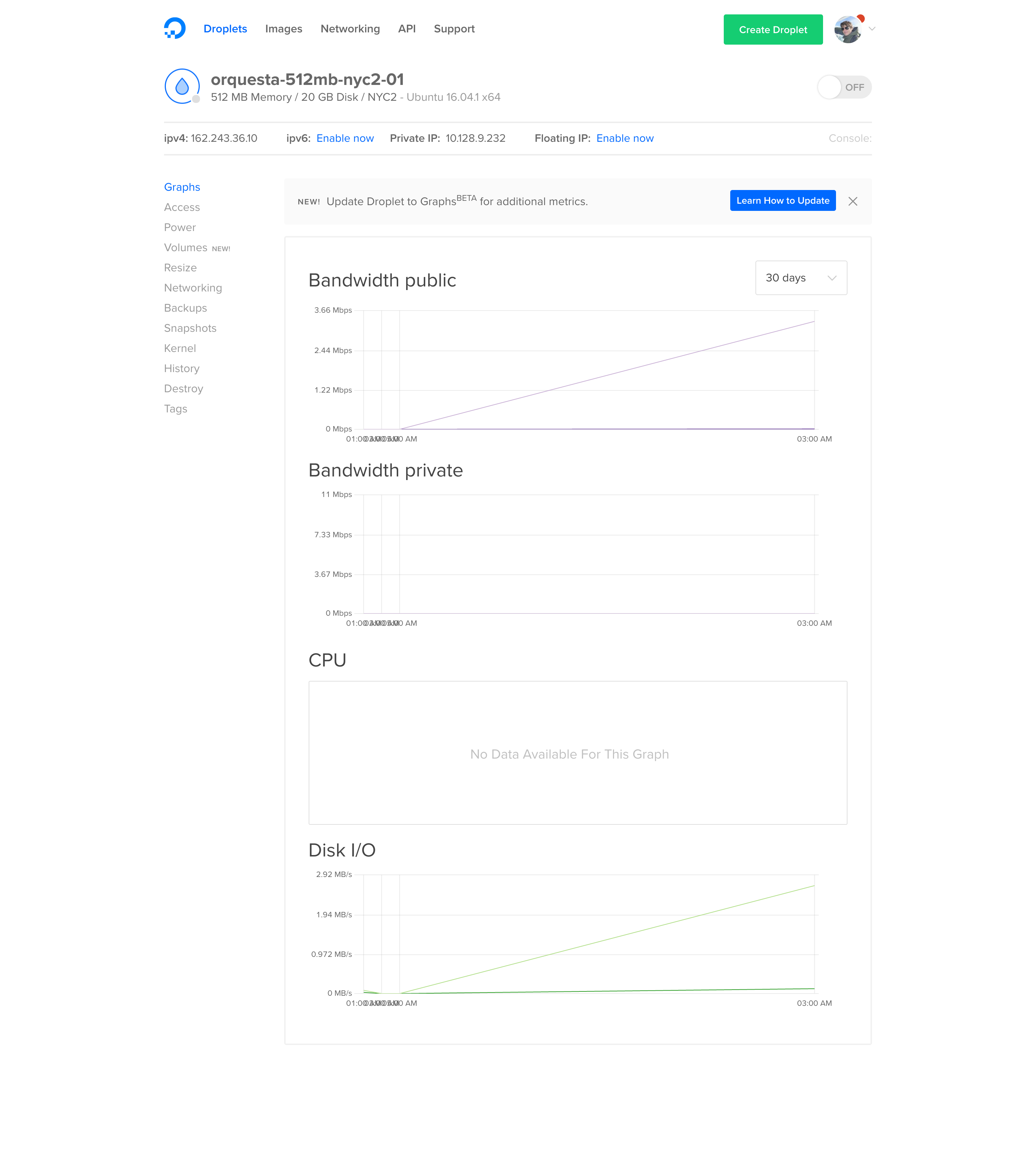This screenshot has width=1036, height=1153.
Task: Open the user avatar profile picture
Action: click(x=848, y=30)
